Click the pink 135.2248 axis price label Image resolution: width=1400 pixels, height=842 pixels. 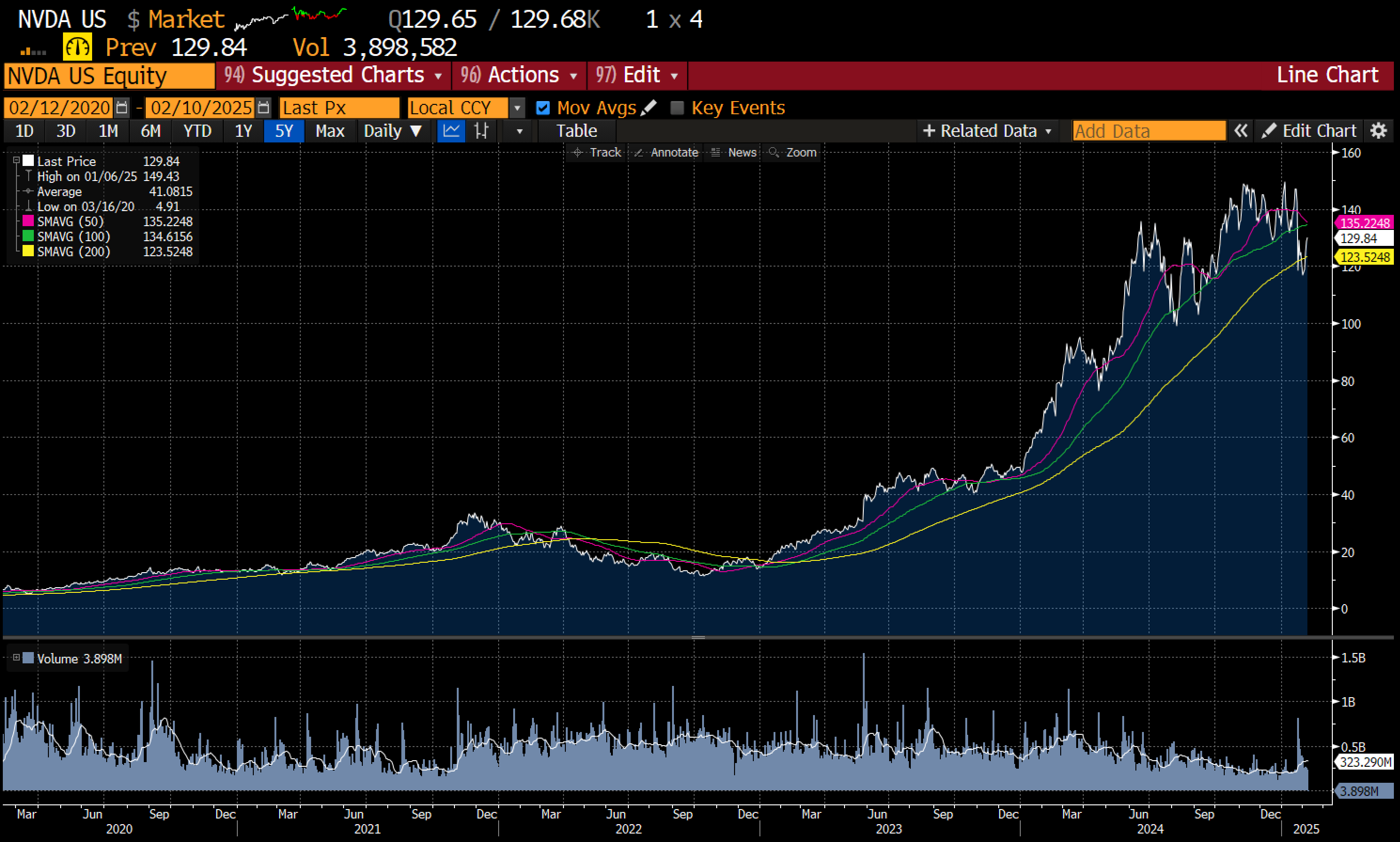coord(1364,223)
